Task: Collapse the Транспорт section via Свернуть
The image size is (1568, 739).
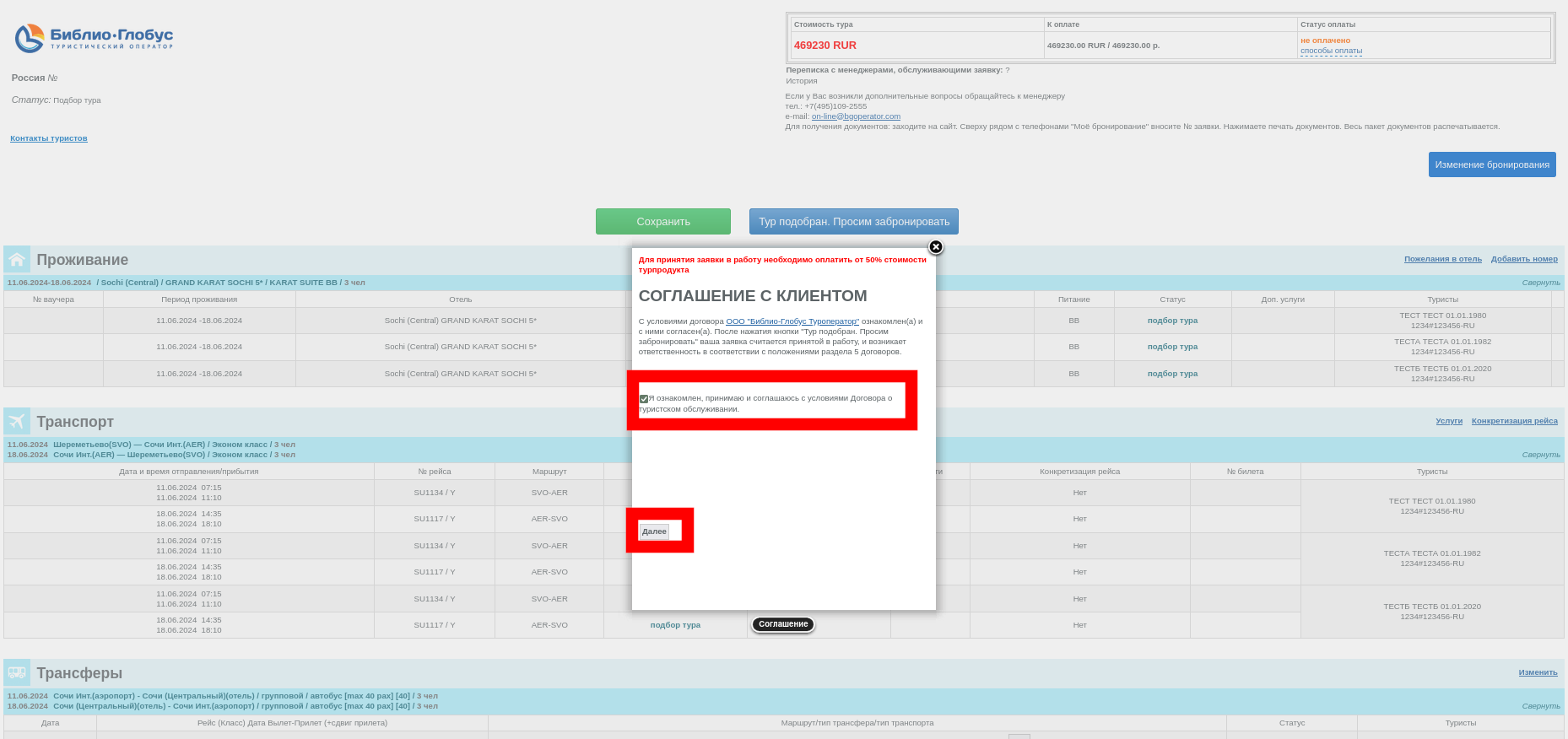Action: point(1540,455)
